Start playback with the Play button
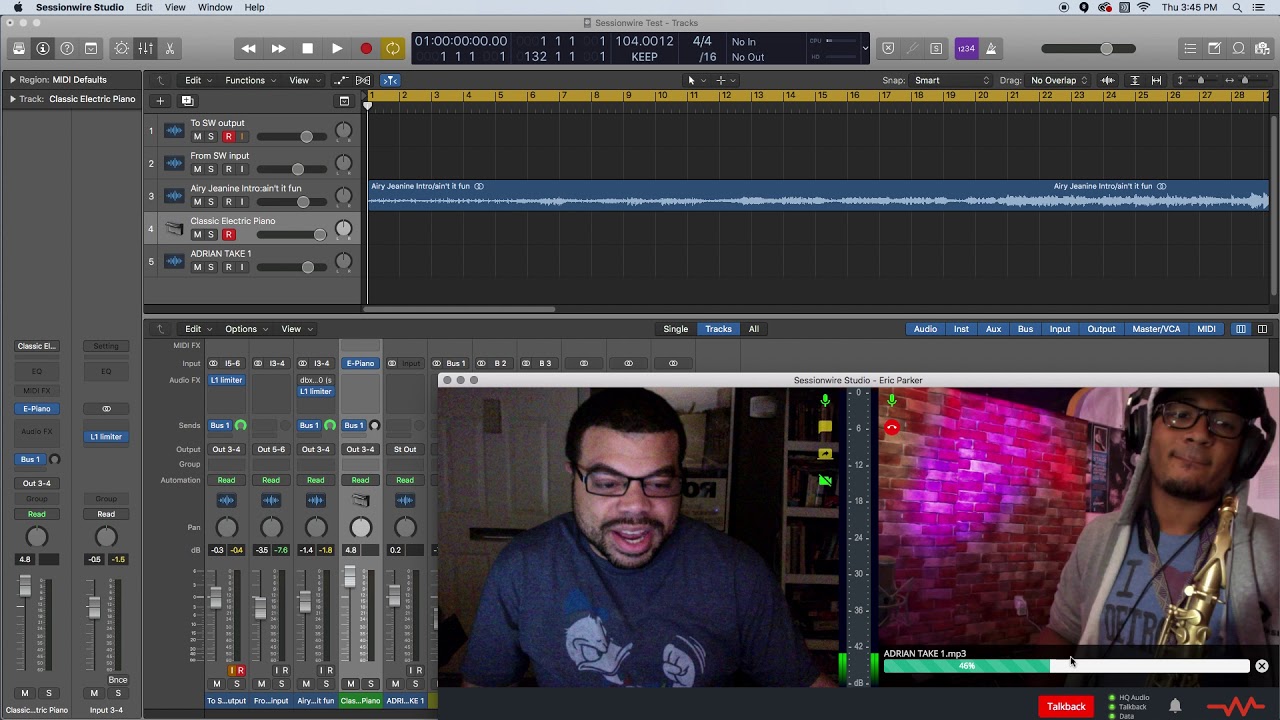1280x720 pixels. pos(337,48)
